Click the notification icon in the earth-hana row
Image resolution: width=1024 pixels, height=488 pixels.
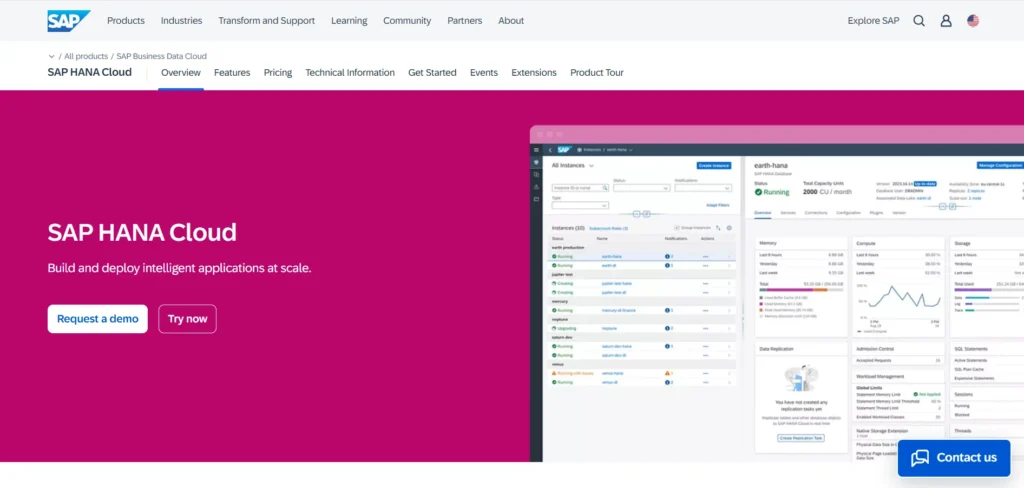click(667, 256)
